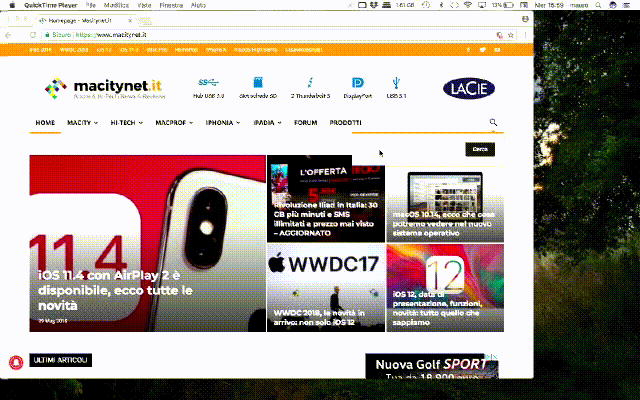Open the Finestra menu
The image size is (640, 400).
[171, 5]
